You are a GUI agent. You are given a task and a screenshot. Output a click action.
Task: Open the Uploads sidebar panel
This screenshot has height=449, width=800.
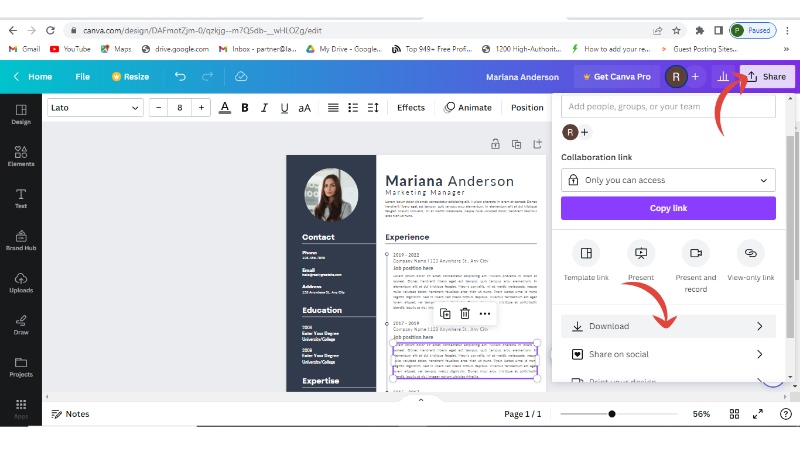click(21, 283)
